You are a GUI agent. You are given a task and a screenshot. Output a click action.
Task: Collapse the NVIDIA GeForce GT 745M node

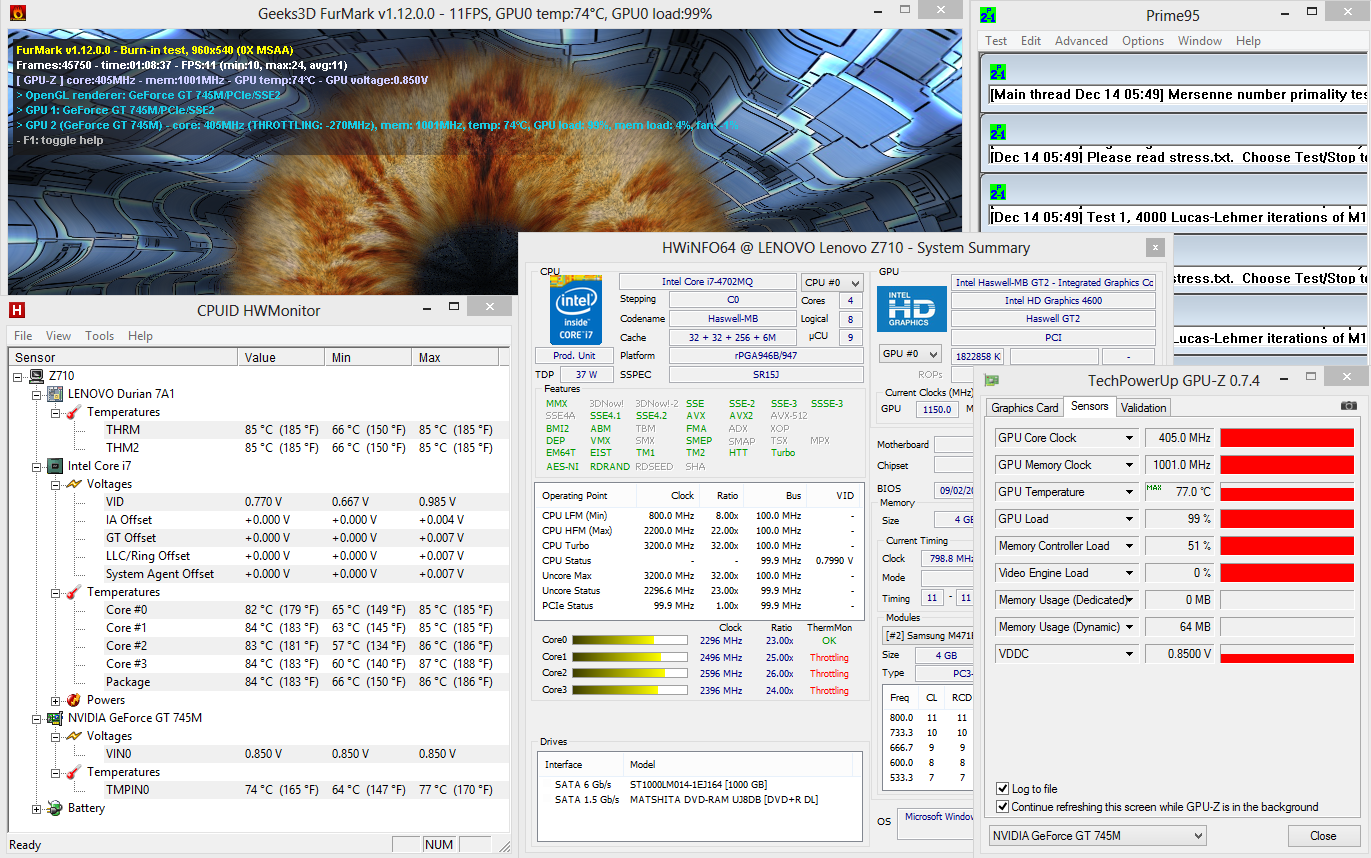pos(38,718)
